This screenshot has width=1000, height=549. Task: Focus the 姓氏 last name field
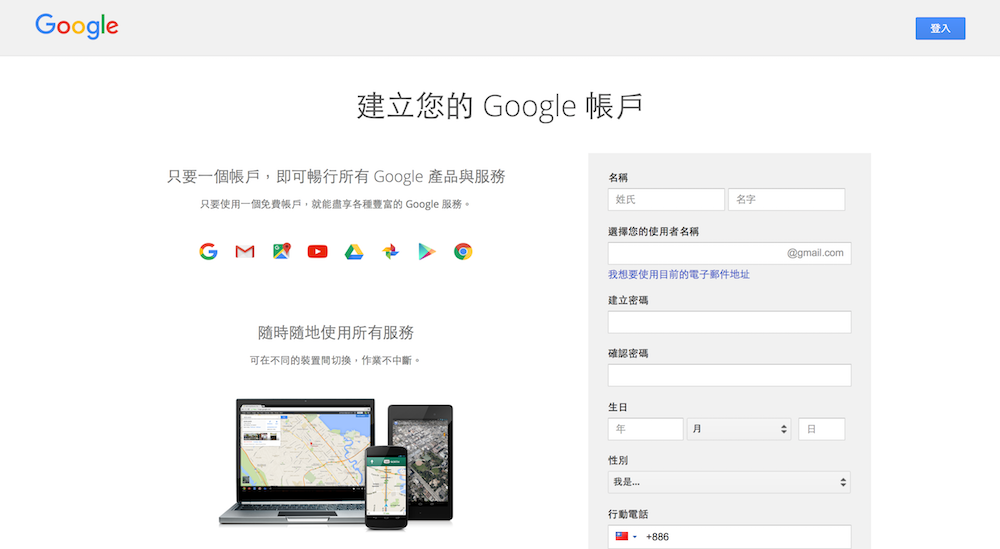pos(666,200)
